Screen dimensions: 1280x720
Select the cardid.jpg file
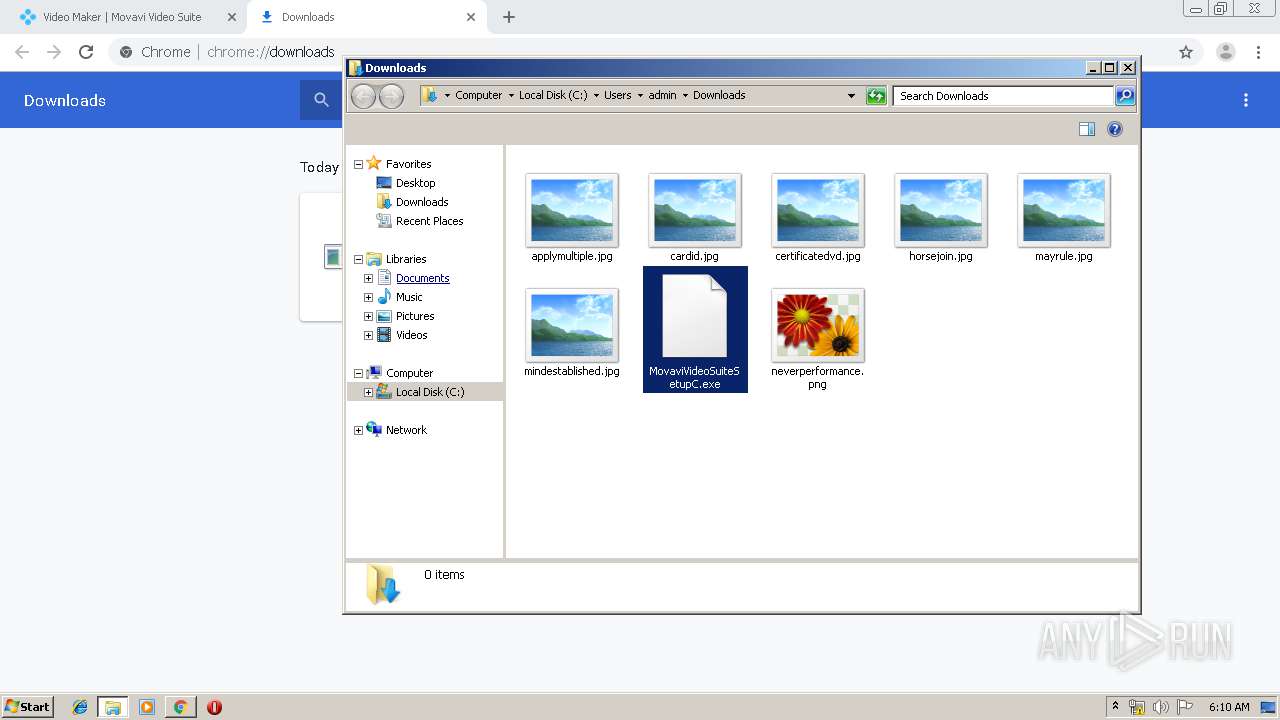(695, 218)
